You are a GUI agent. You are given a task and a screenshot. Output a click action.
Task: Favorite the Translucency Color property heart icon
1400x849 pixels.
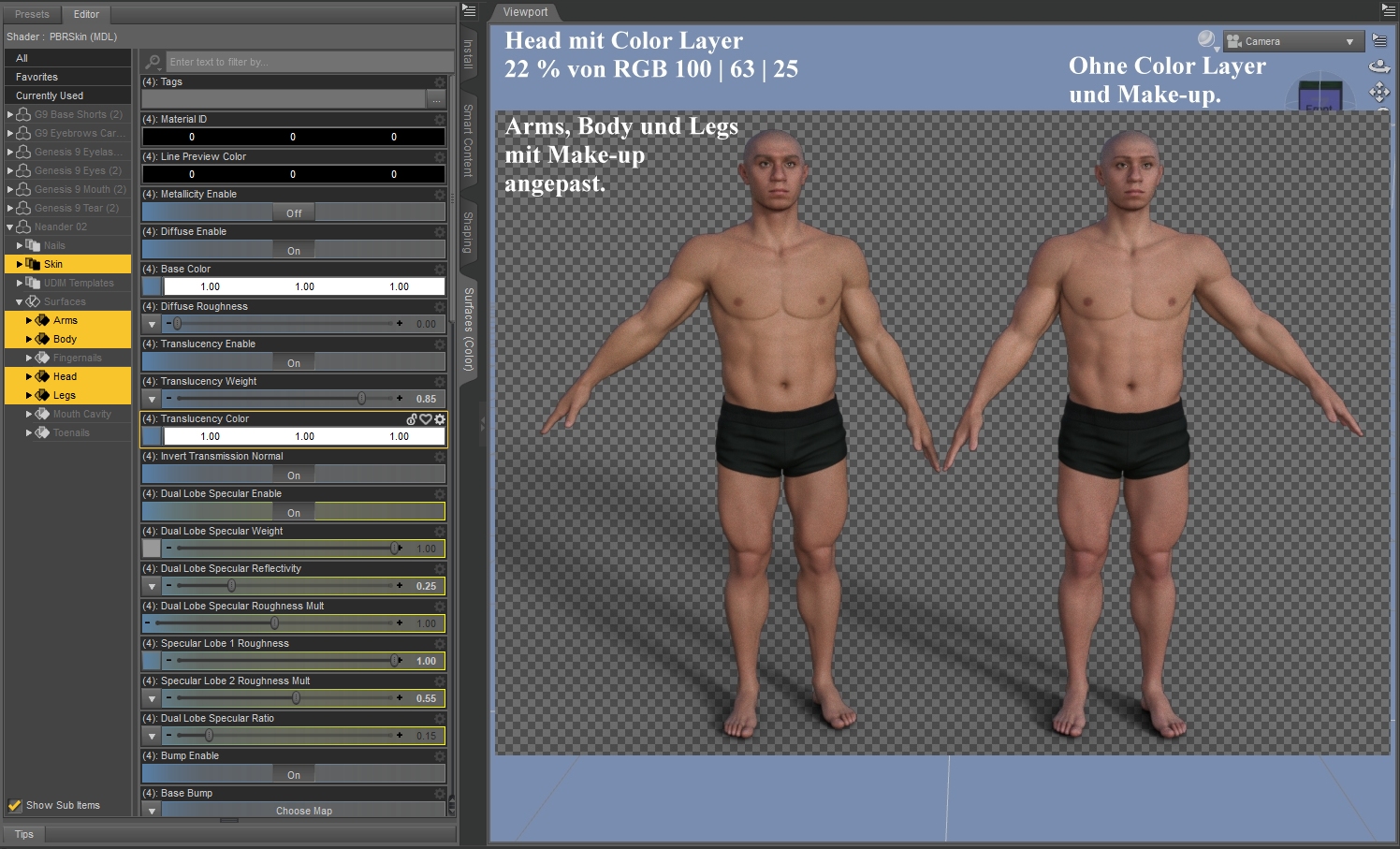click(x=426, y=419)
